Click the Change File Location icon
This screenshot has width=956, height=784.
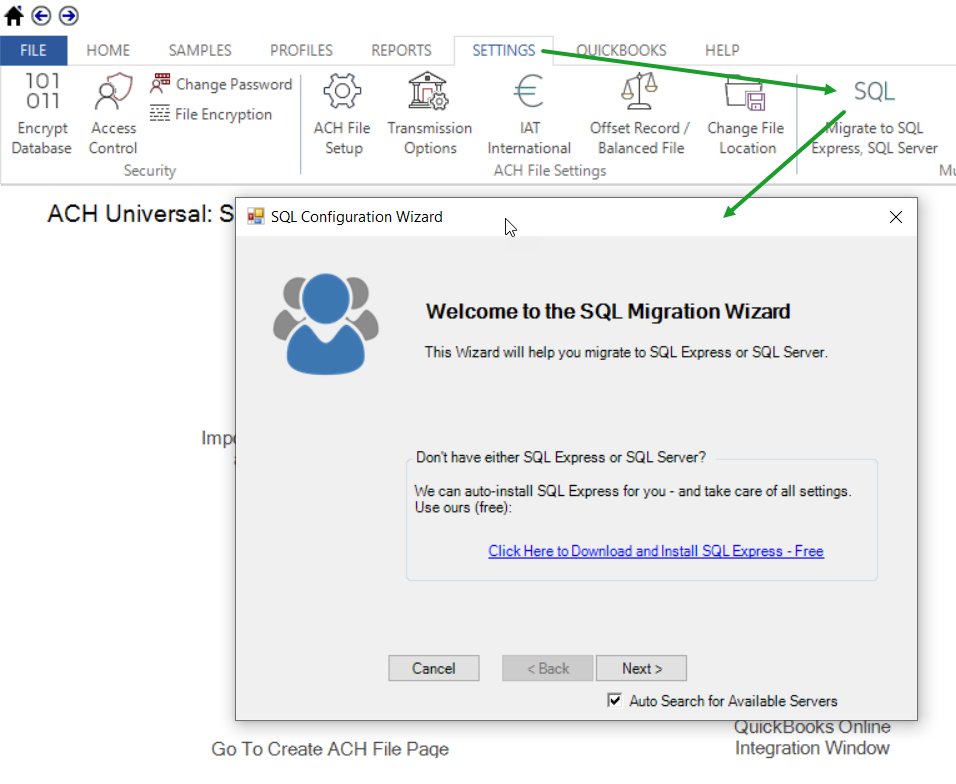coord(745,113)
